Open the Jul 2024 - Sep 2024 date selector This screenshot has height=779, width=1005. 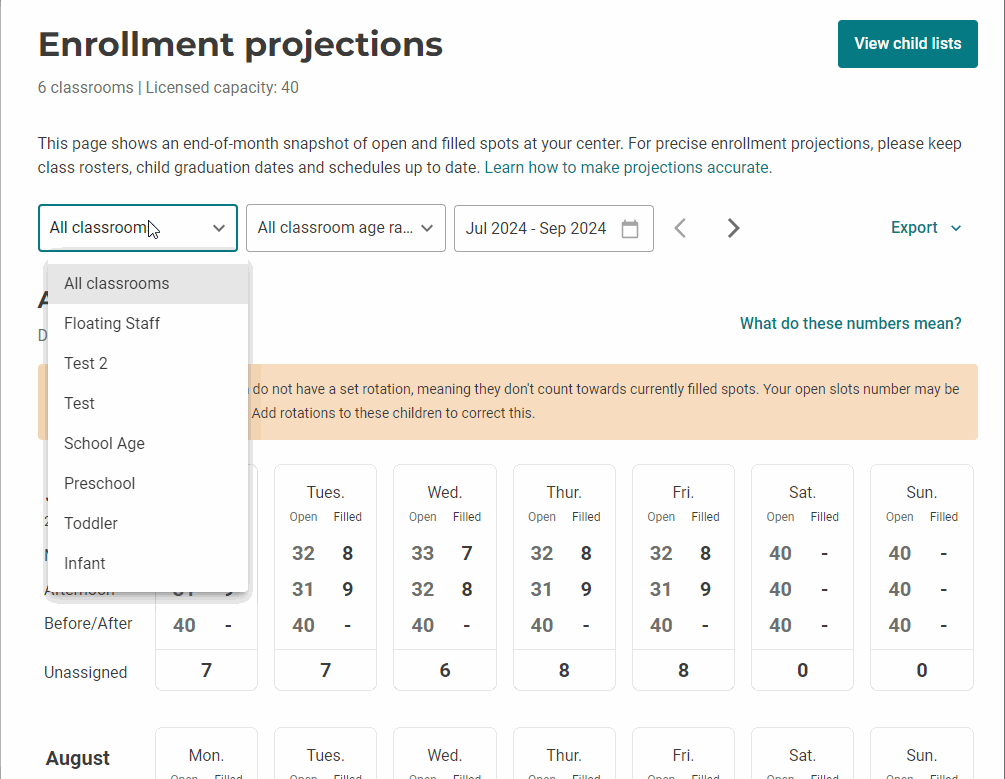click(553, 228)
